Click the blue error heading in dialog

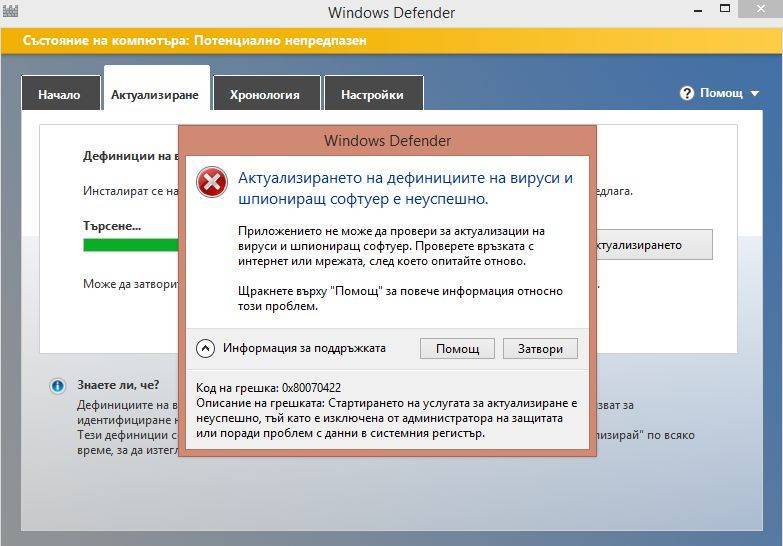405,188
